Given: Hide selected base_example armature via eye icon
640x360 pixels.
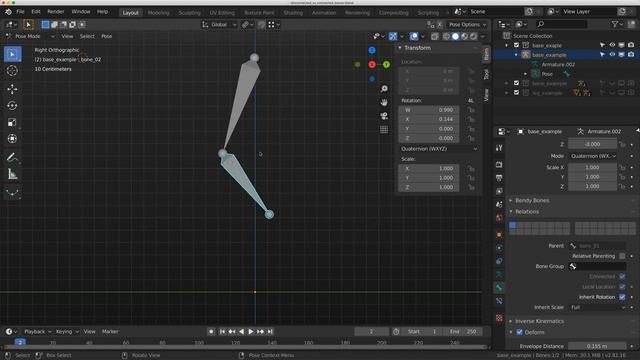Looking at the screenshot, I should [x=612, y=55].
